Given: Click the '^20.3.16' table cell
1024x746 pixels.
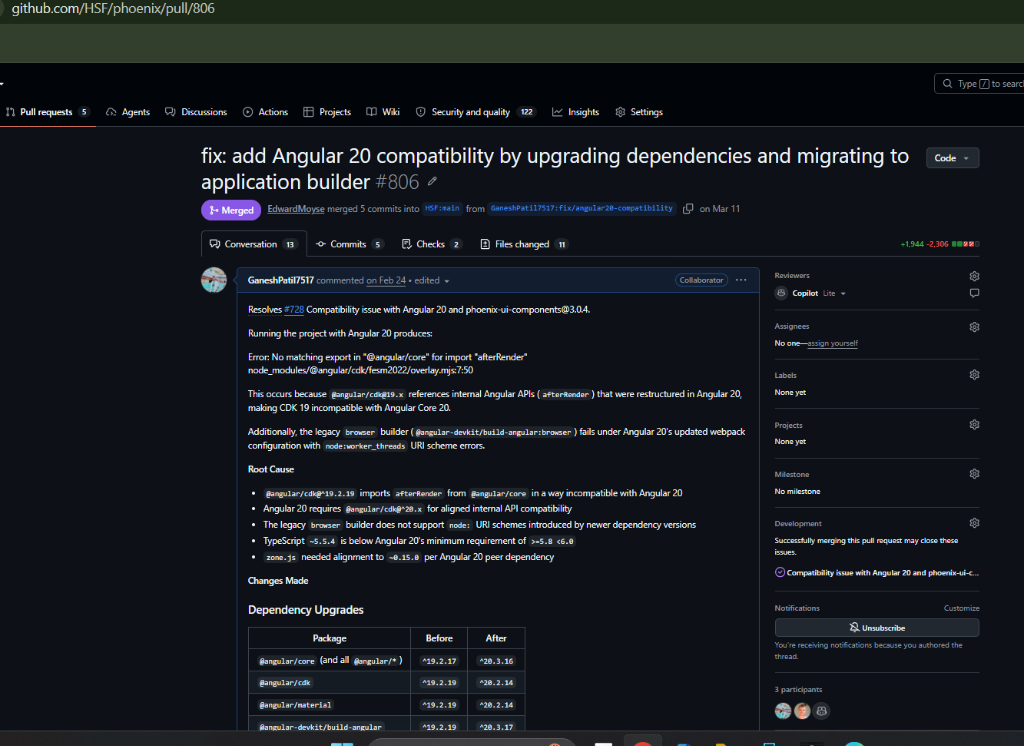Looking at the screenshot, I should tap(496, 661).
